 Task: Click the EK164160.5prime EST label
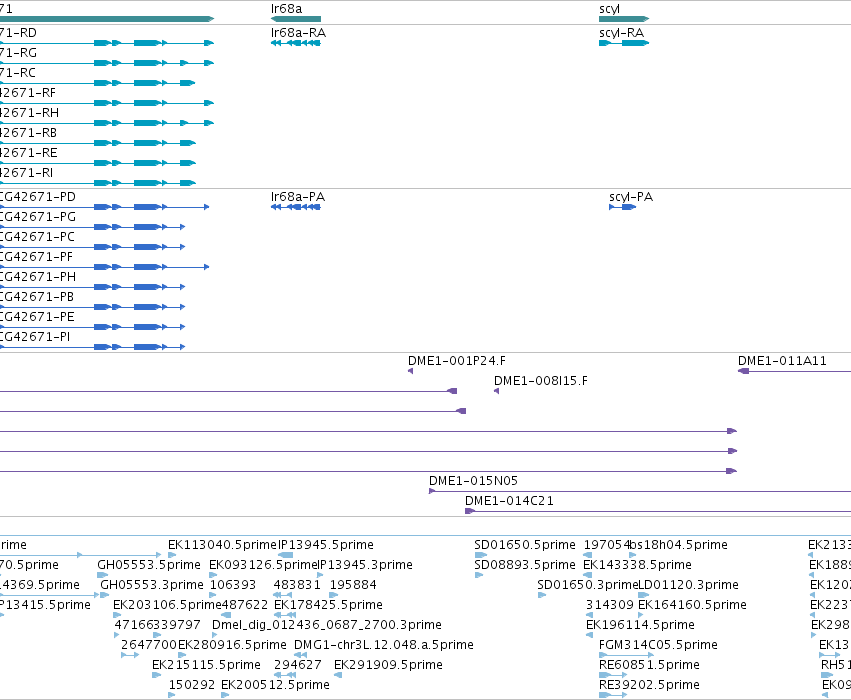693,605
